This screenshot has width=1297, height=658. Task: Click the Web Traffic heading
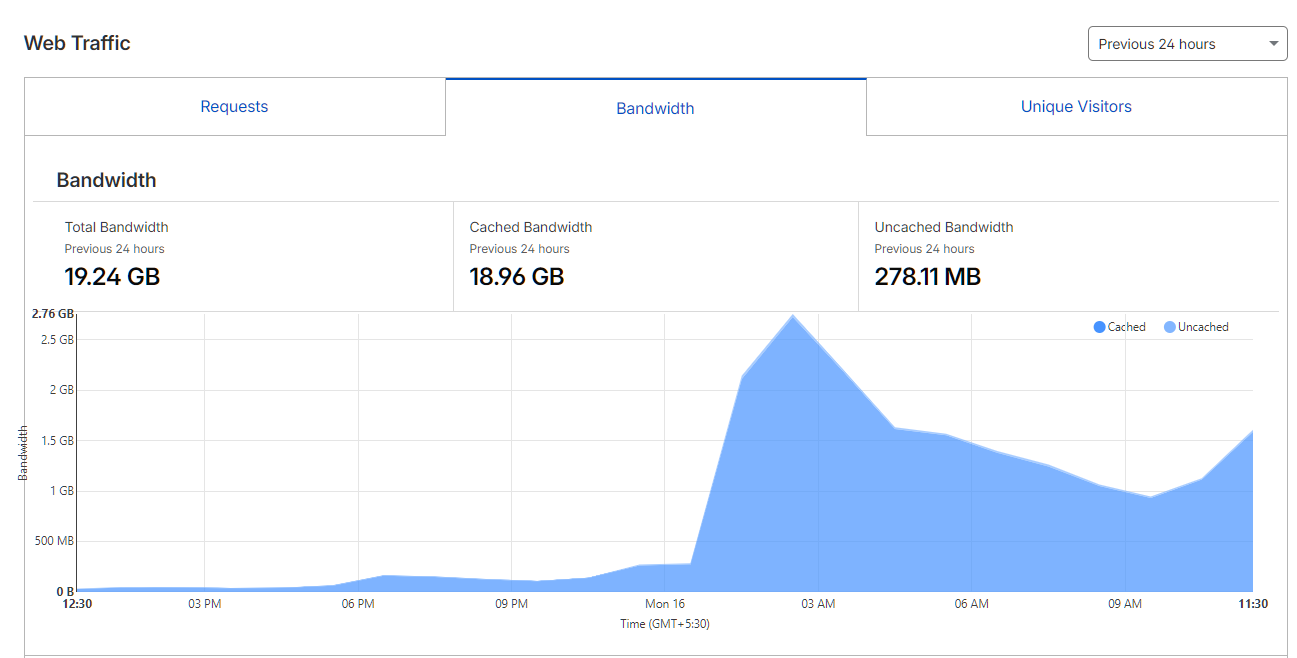tap(77, 43)
